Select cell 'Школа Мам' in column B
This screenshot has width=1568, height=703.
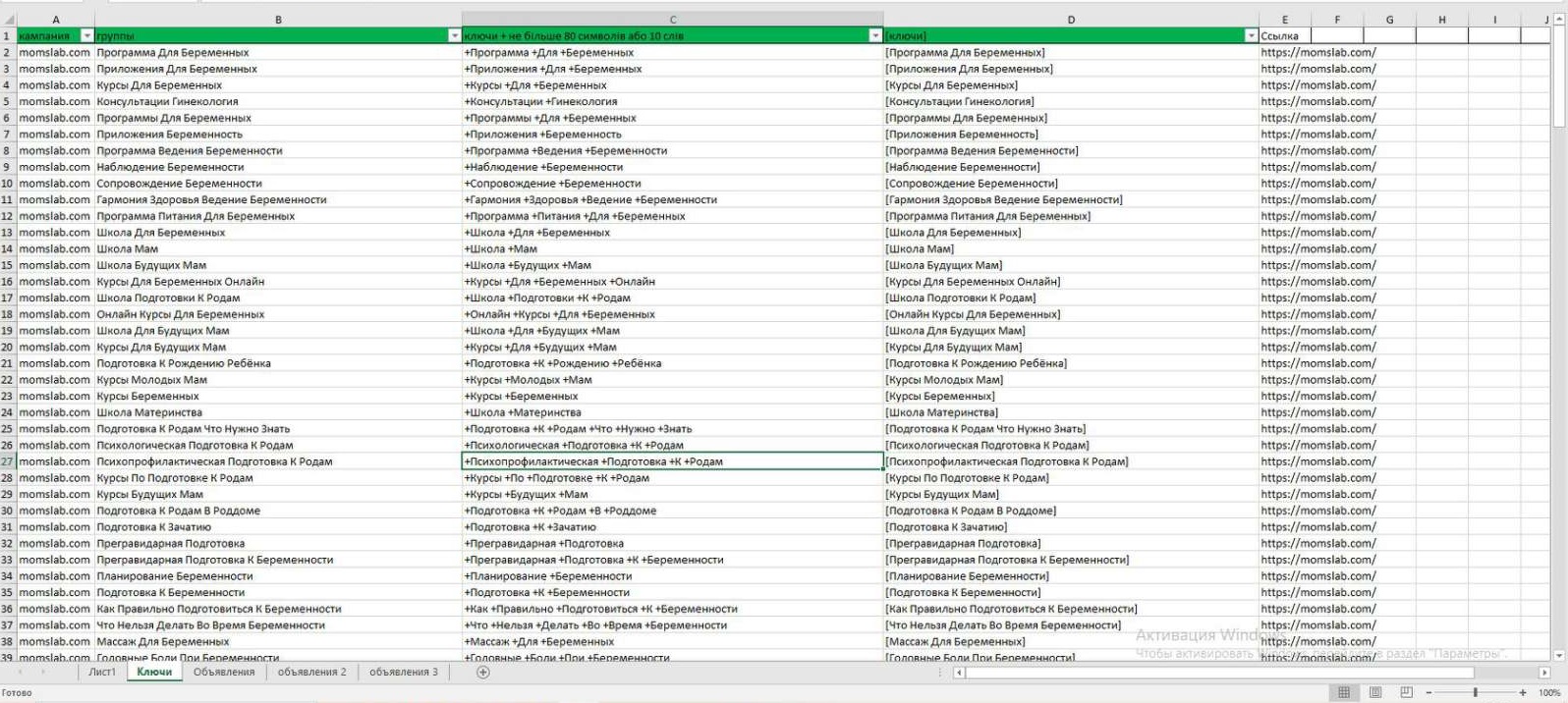coord(278,248)
